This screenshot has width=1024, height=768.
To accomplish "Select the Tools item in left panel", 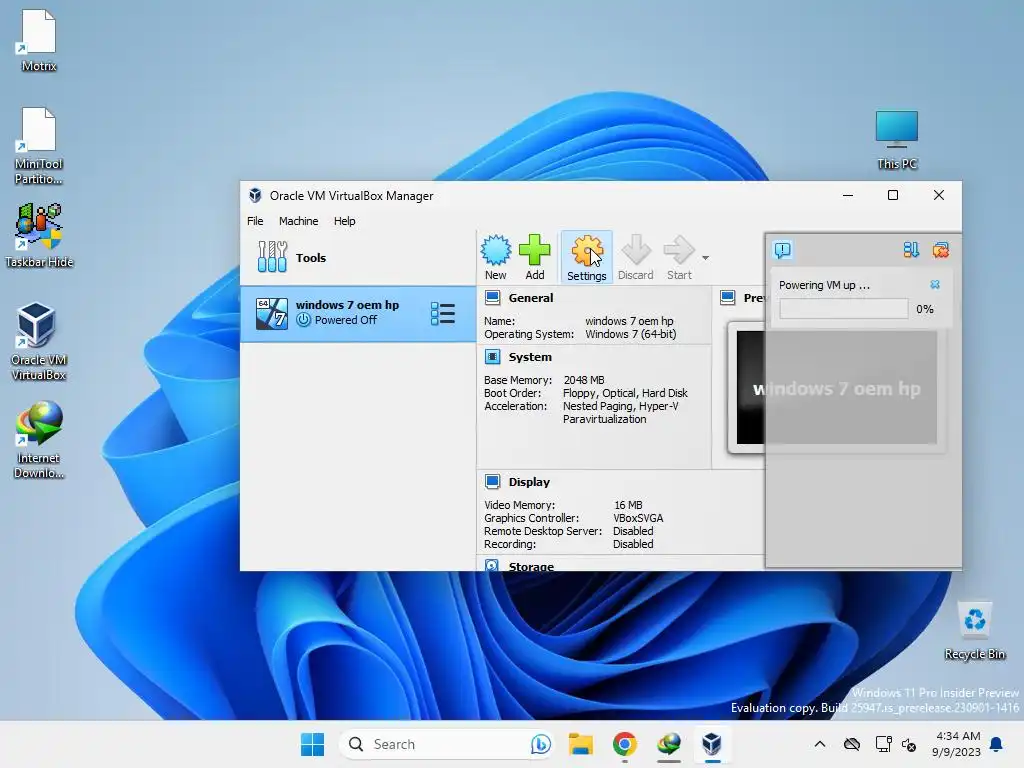I will (x=358, y=257).
